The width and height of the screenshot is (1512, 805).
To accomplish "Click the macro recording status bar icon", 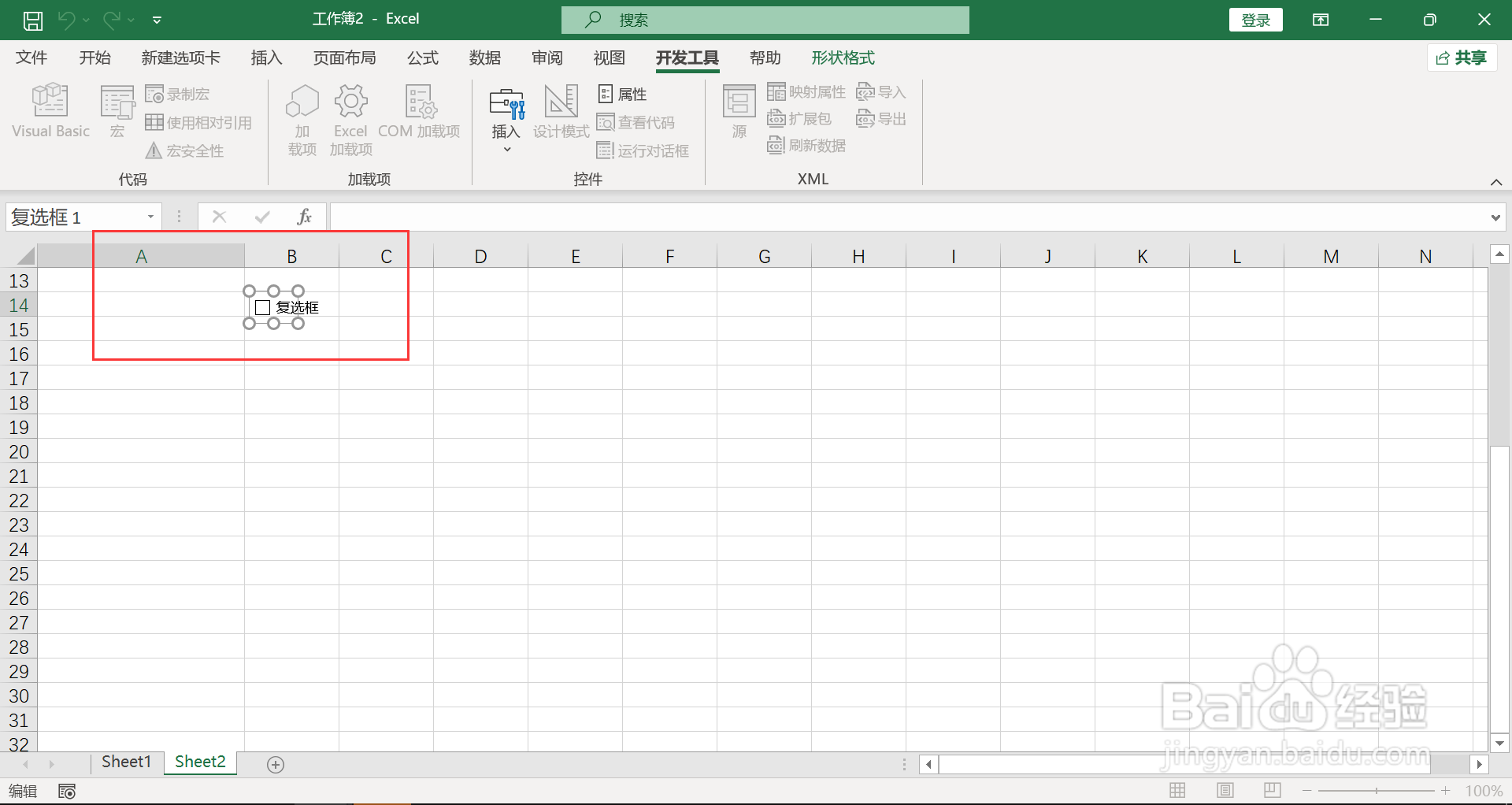I will coord(67,791).
